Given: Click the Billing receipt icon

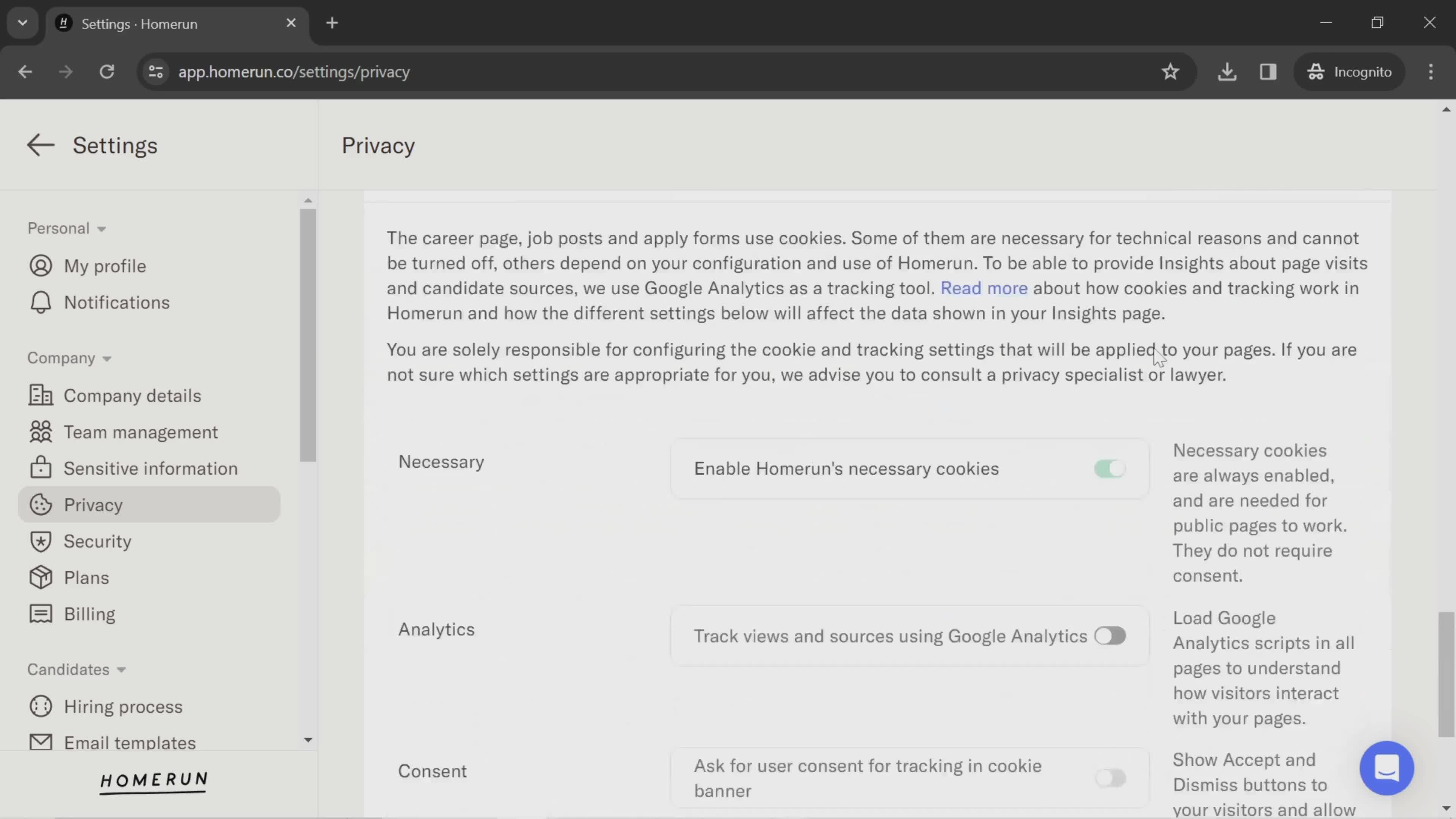Looking at the screenshot, I should click(41, 614).
